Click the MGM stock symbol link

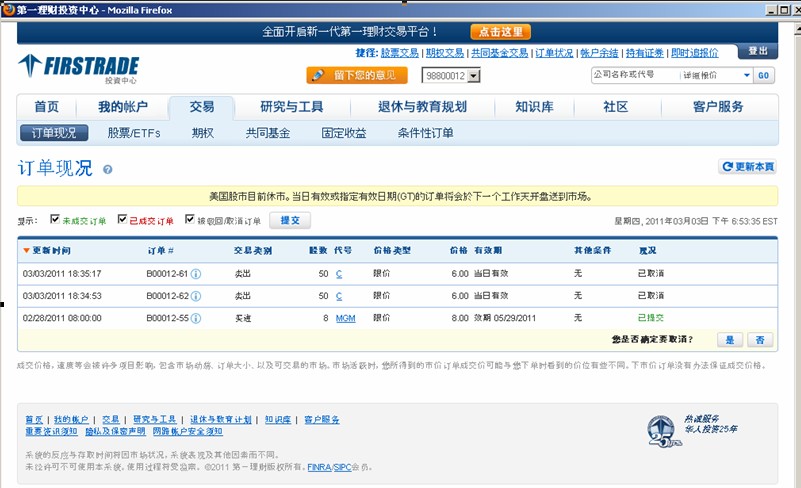pos(345,318)
